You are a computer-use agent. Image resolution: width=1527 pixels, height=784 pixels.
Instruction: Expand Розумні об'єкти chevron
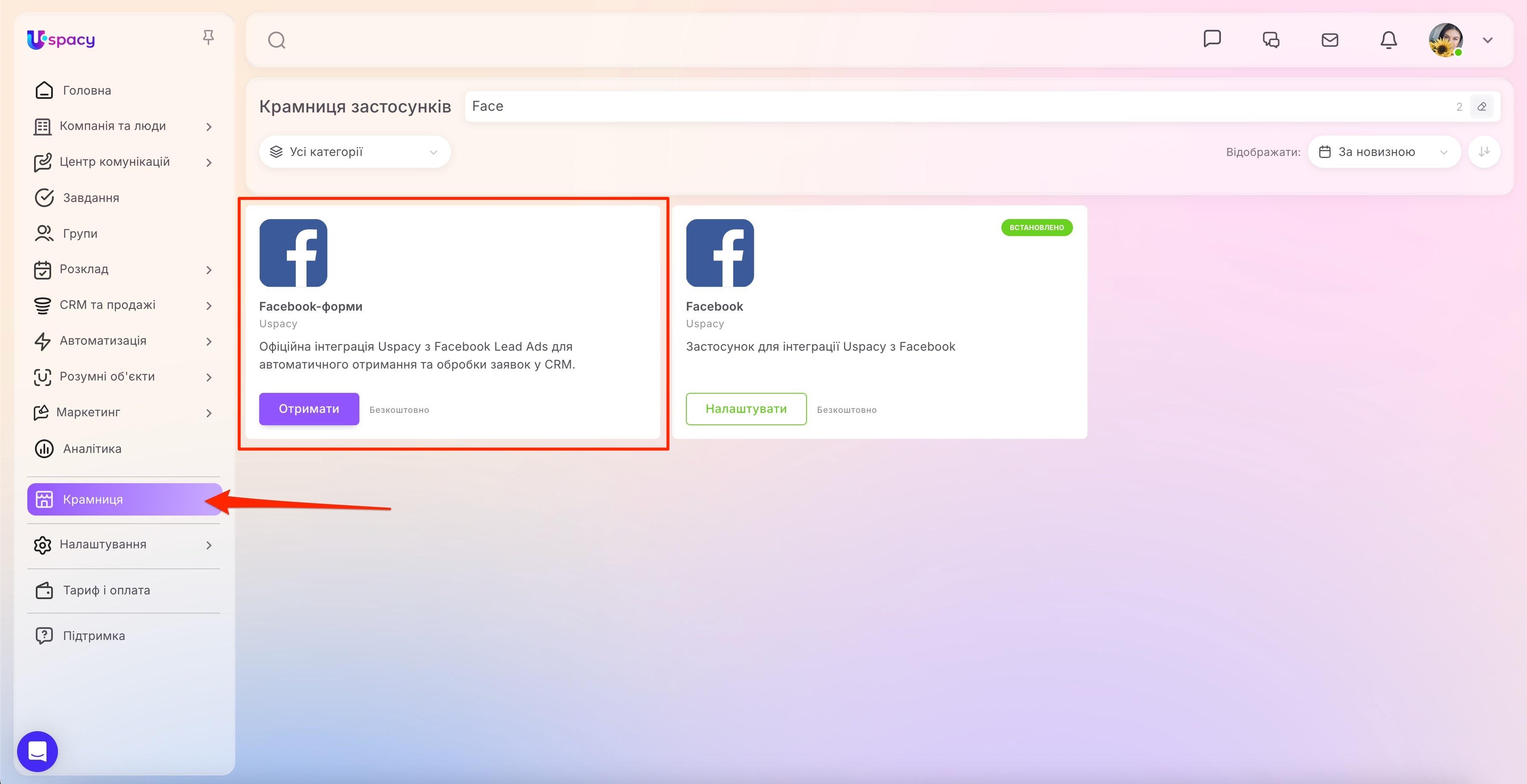208,378
